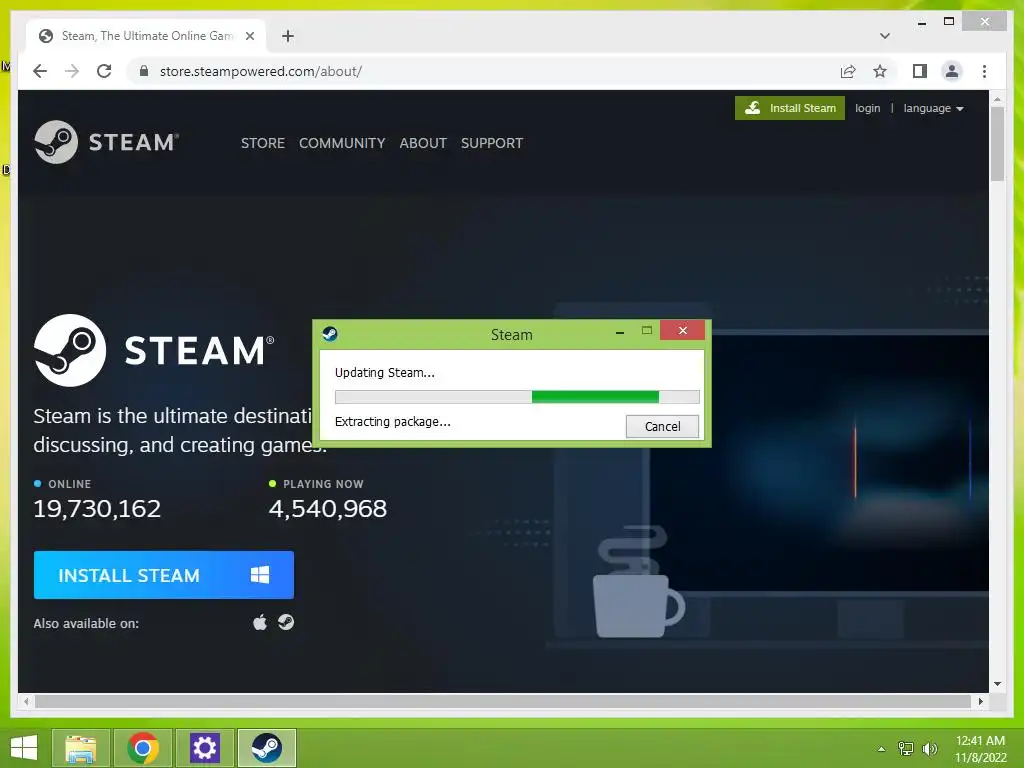Open the Chrome profile avatar
1024x768 pixels.
point(952,71)
